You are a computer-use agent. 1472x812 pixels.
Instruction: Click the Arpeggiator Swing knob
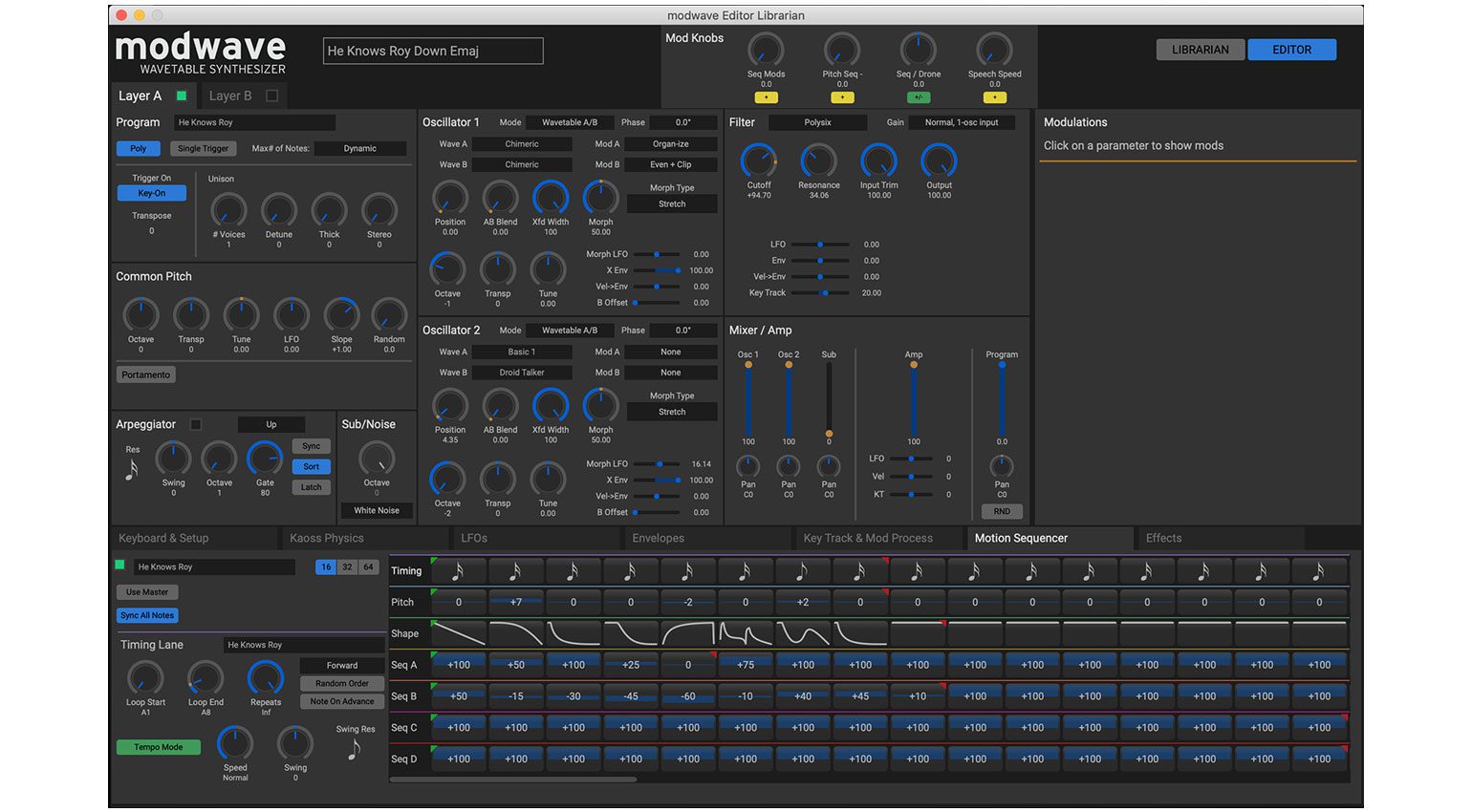click(x=173, y=459)
